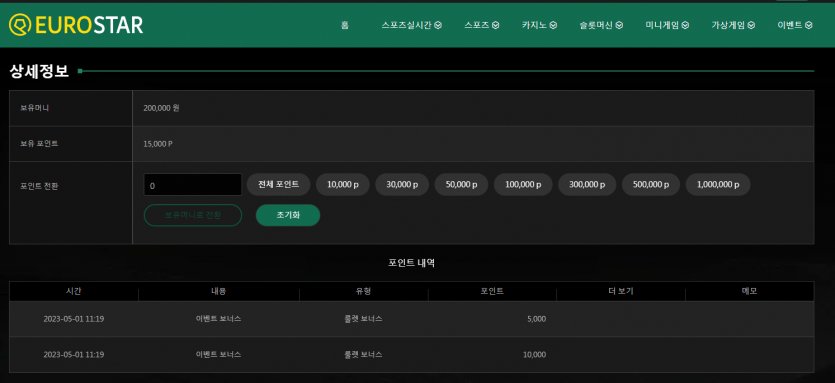Expand the 미니게임 menu
Screen dimensions: 835x383
[x=667, y=25]
